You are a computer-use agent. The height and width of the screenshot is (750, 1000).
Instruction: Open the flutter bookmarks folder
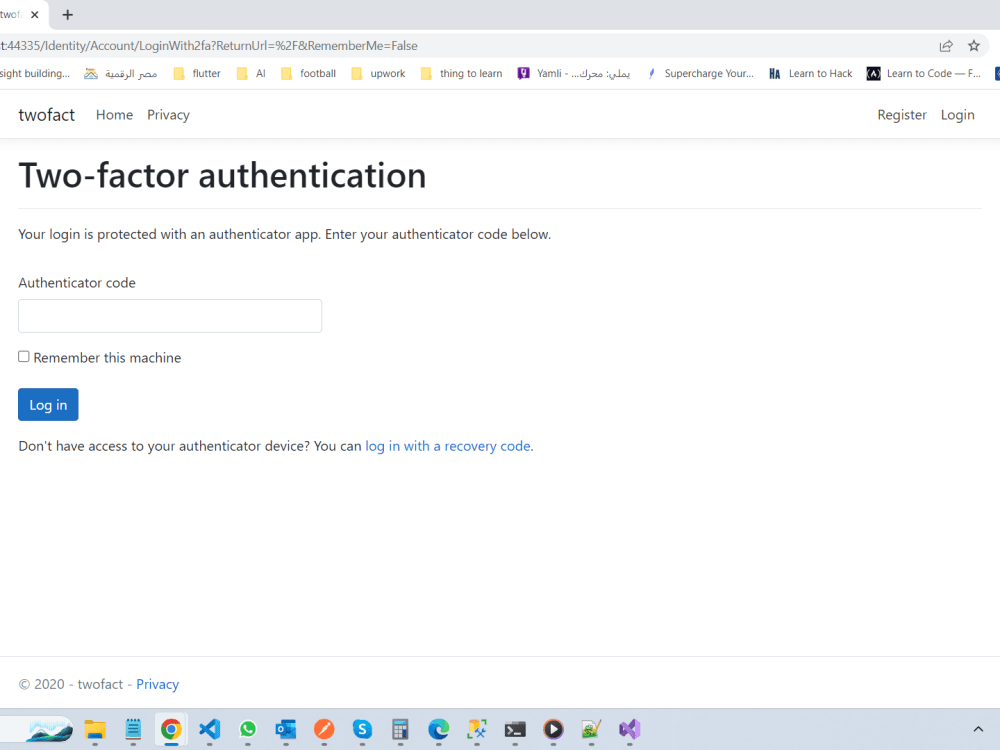(196, 72)
